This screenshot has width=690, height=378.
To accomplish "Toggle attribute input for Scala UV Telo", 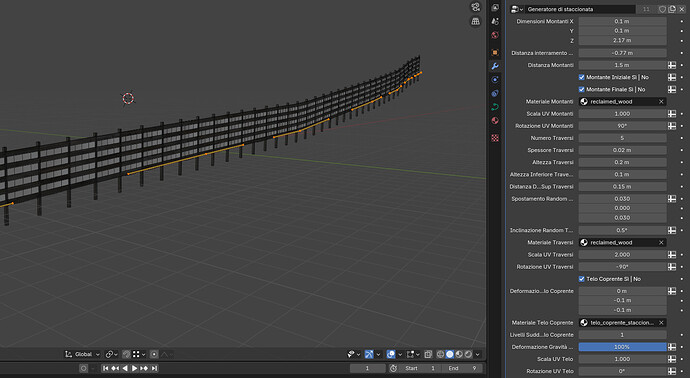I will tap(672, 359).
